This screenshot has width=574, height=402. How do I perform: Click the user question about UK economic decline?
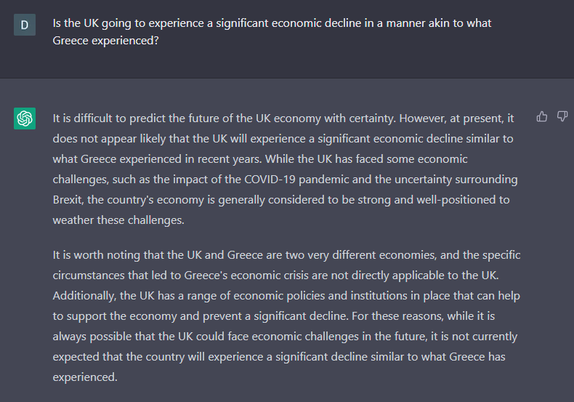tap(272, 32)
